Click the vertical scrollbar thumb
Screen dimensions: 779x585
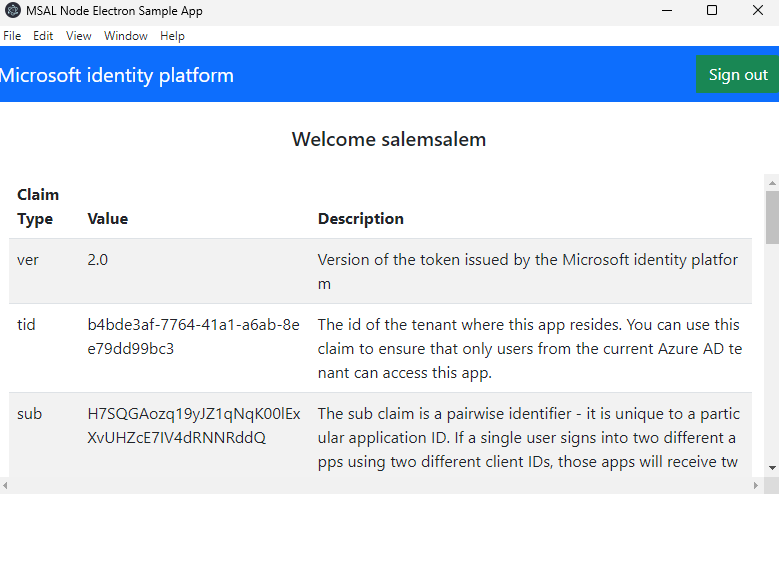(772, 218)
